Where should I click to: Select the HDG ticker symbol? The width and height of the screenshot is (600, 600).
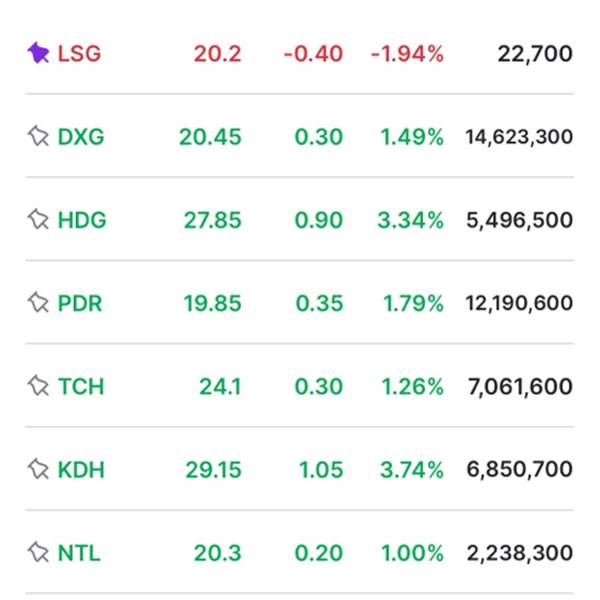(x=82, y=220)
